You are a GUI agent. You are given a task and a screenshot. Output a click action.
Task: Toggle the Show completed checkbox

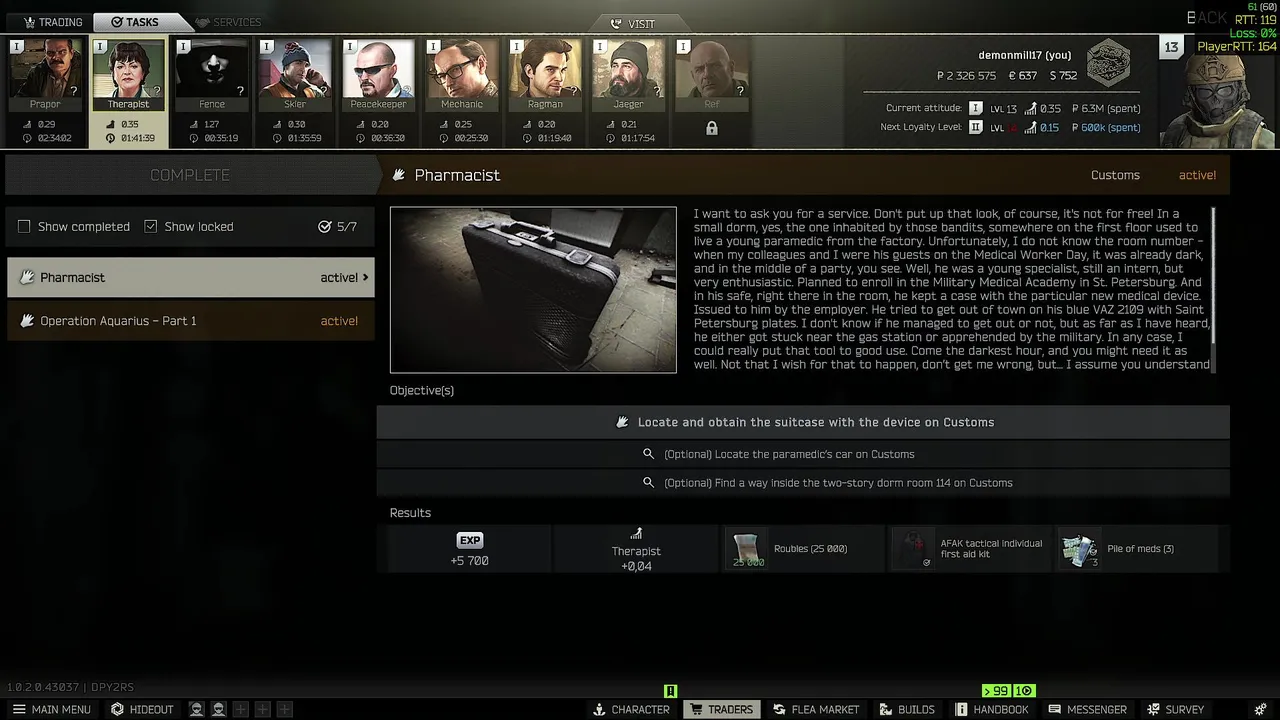[x=24, y=227]
